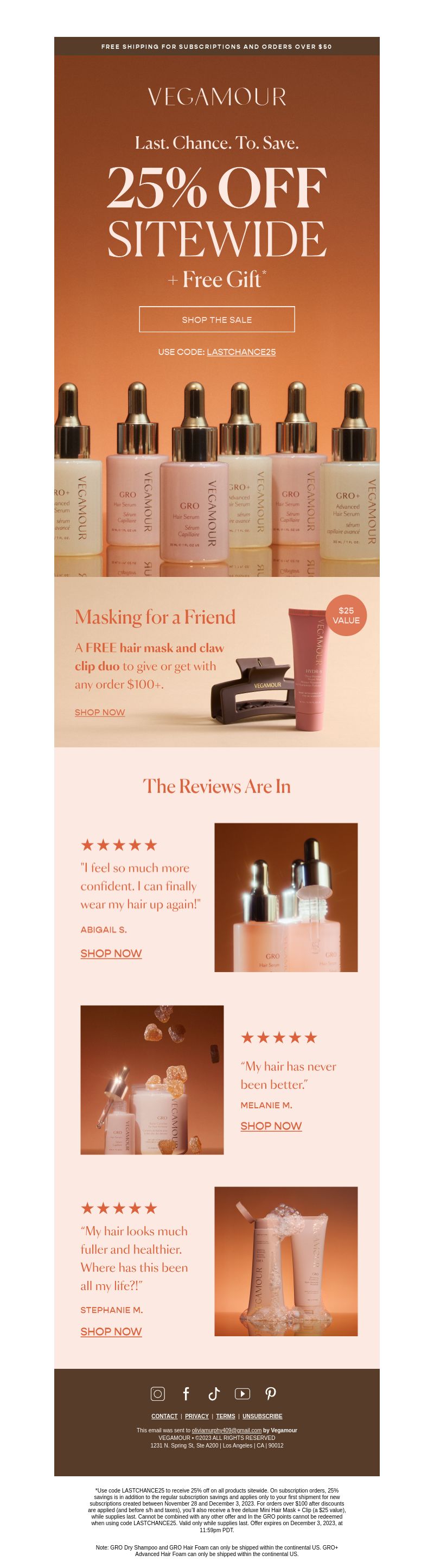Click the oliviamurphy409@gmail.com email address
Viewport: 434px width, 1568px height.
click(226, 1431)
